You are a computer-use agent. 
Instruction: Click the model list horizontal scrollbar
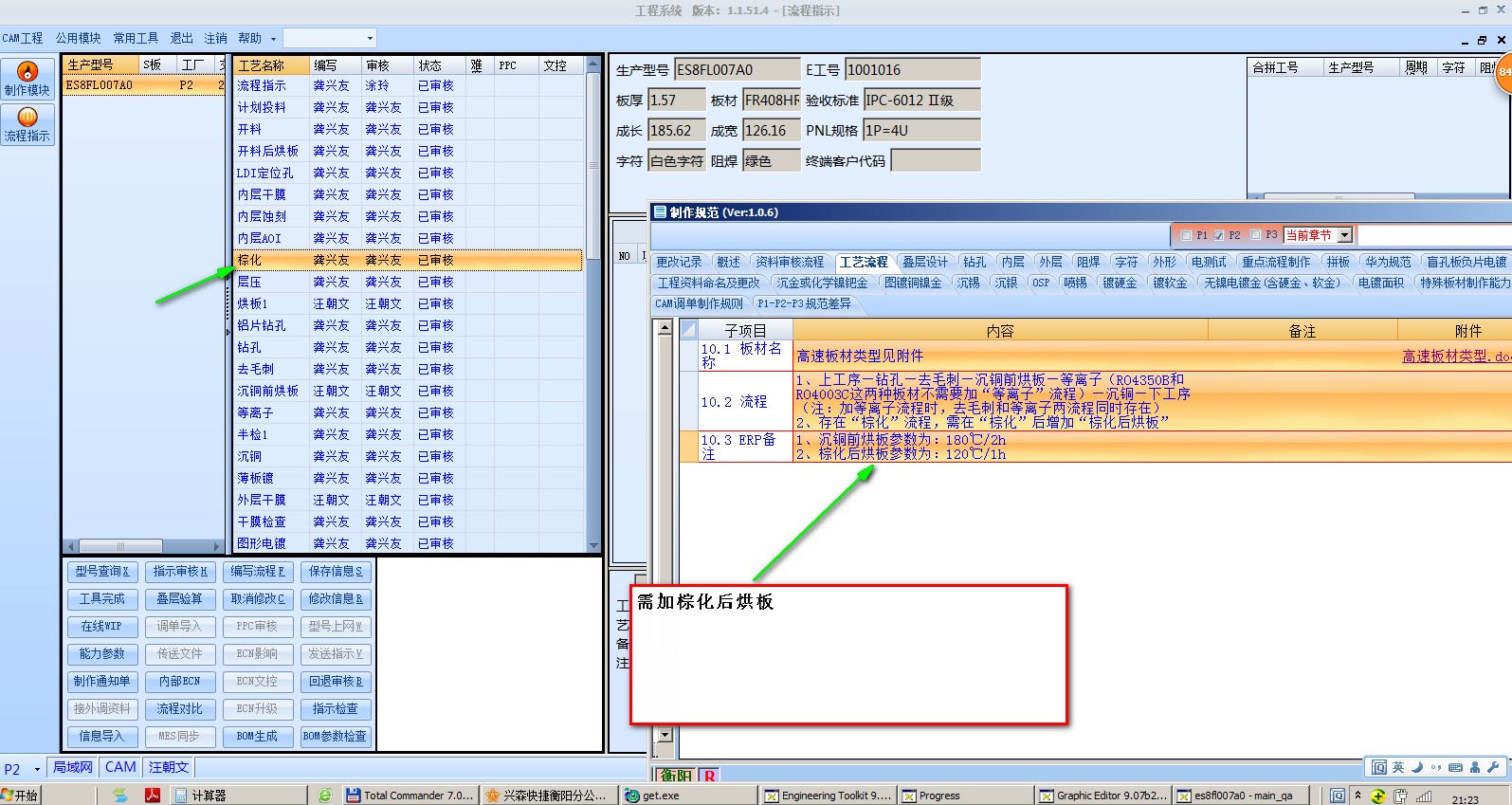point(142,547)
